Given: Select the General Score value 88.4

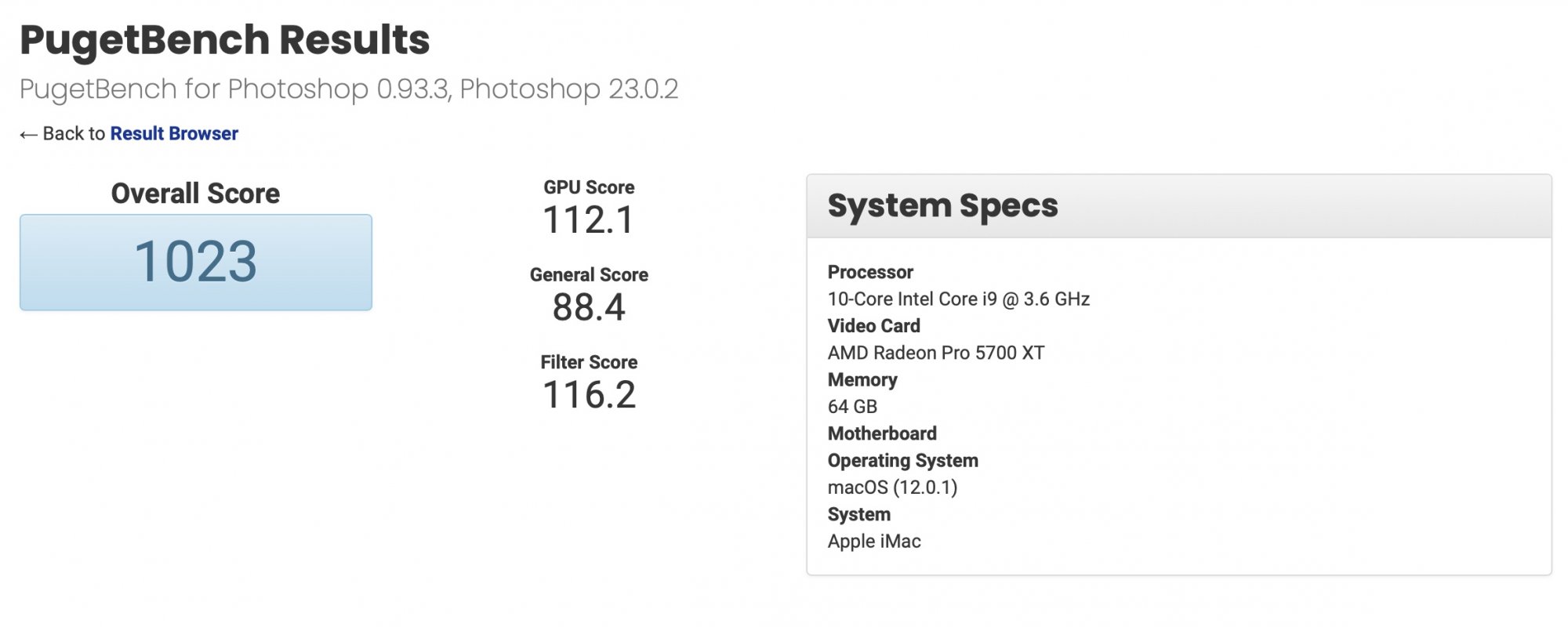Looking at the screenshot, I should (589, 307).
